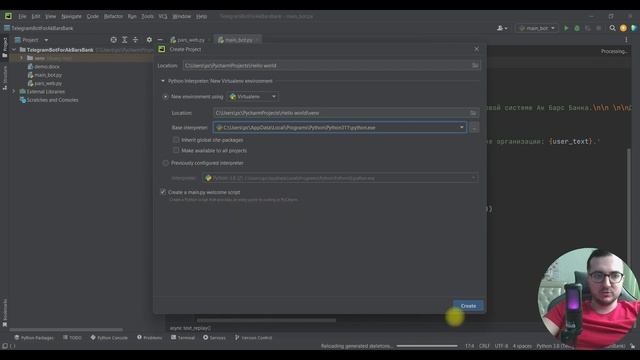Close the Create Project dialog
Image resolution: width=640 pixels, height=360 pixels.
point(476,49)
